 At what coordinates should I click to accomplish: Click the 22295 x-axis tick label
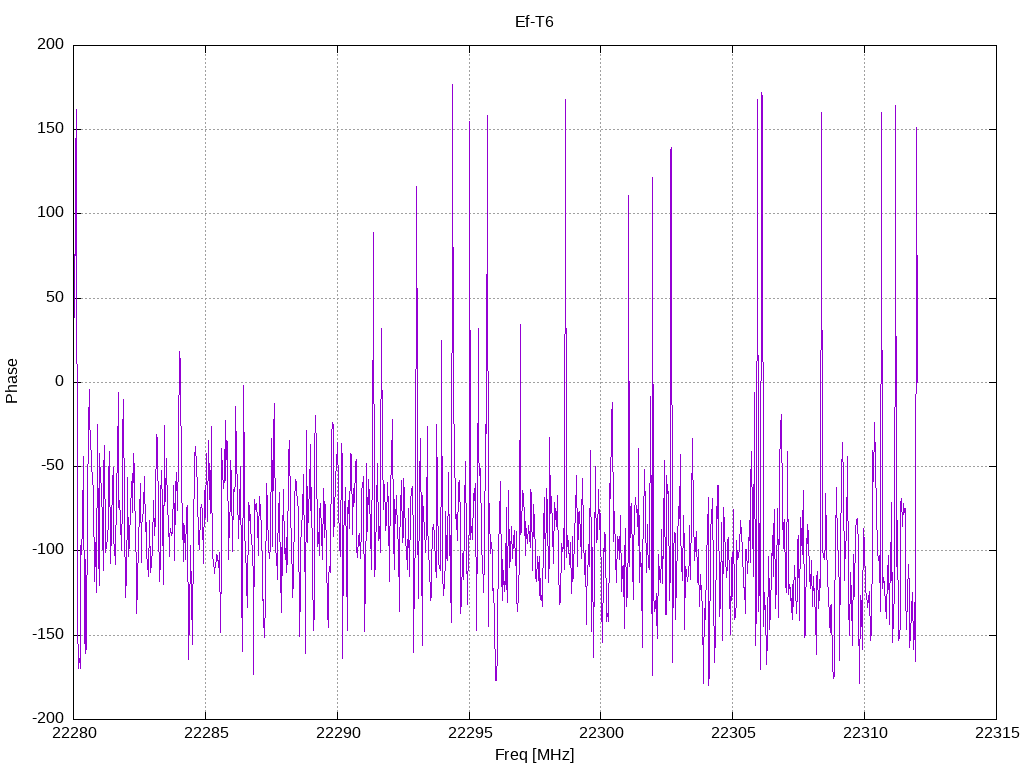click(470, 733)
